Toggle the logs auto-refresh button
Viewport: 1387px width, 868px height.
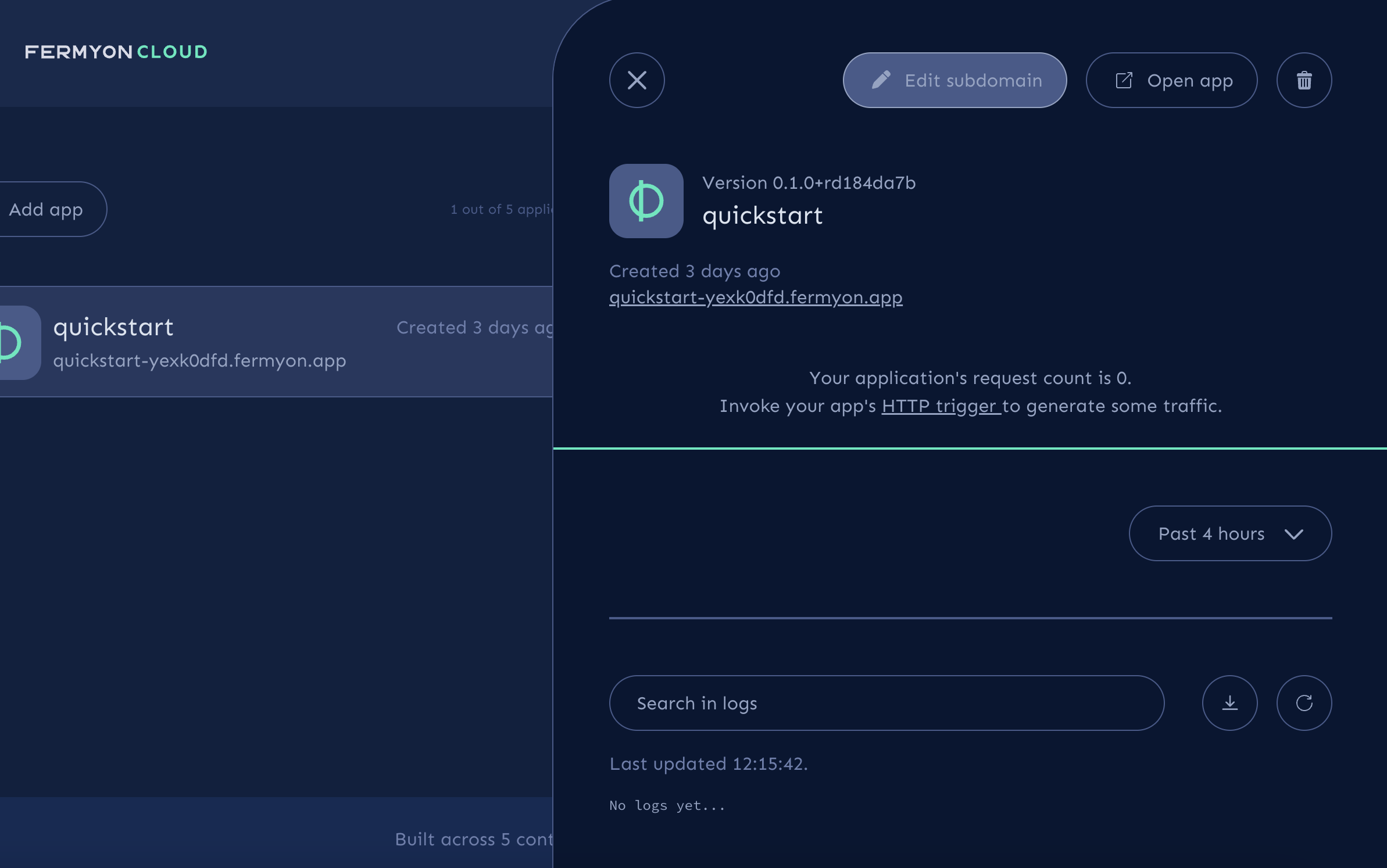coord(1304,702)
